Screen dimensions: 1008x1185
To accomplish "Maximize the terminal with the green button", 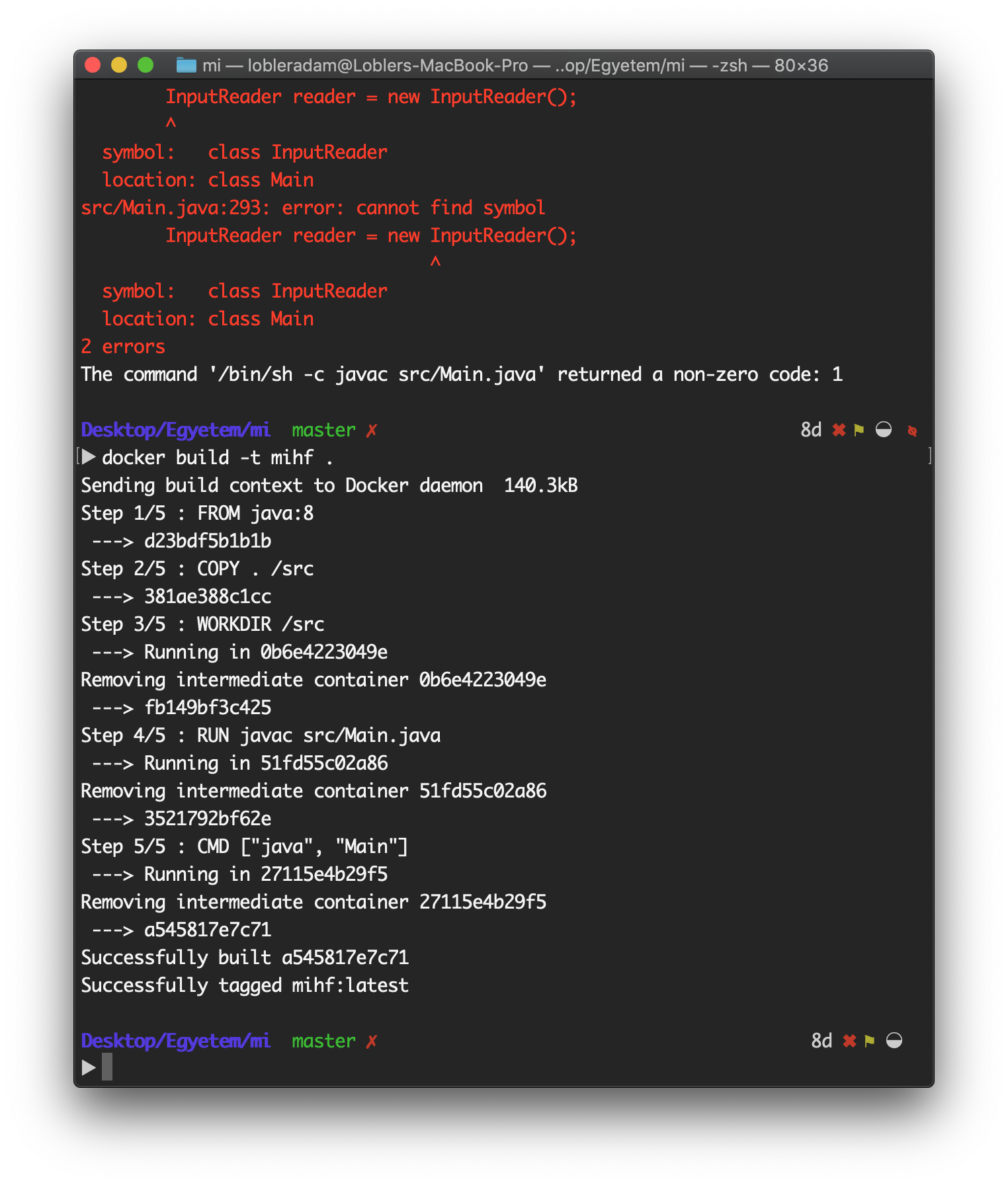I will 146,65.
